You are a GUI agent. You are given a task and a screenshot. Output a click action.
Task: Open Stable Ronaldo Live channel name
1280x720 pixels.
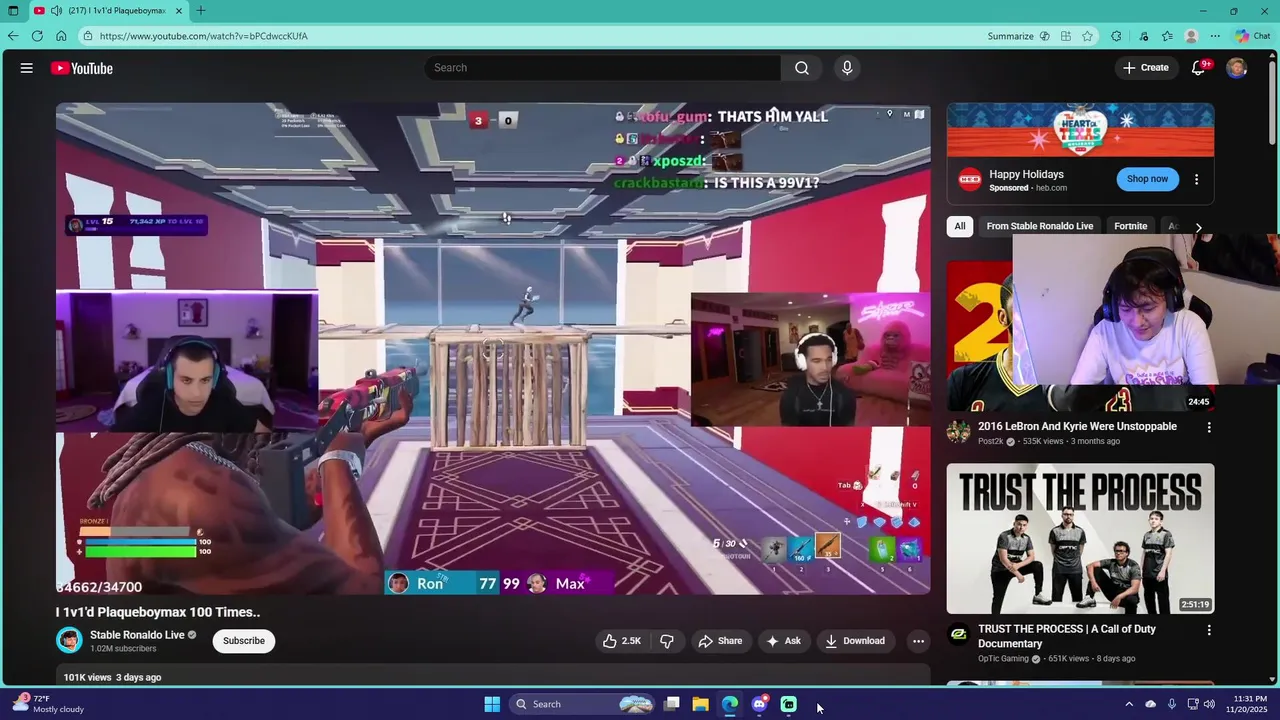point(137,635)
